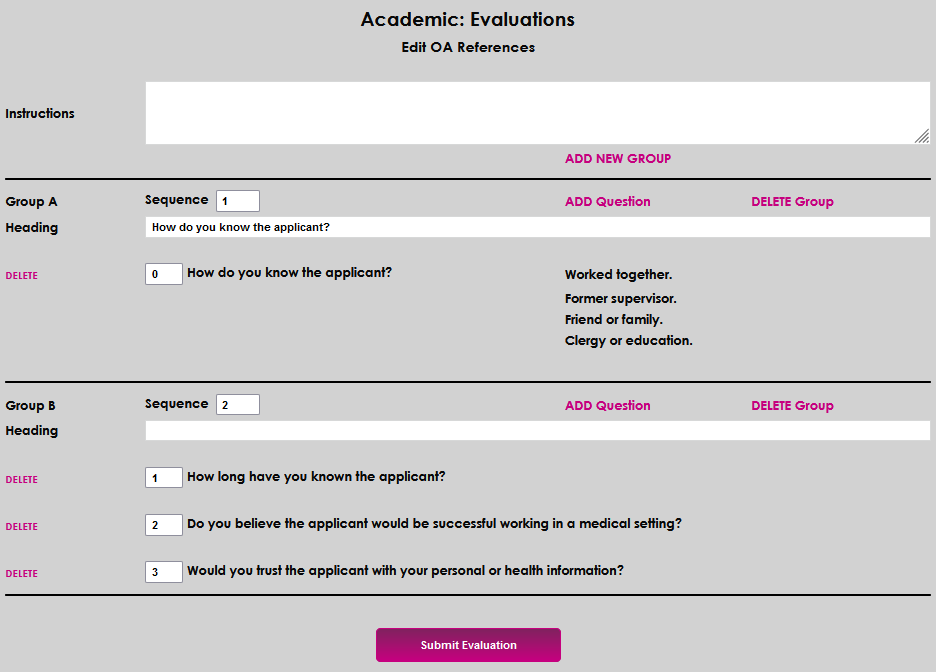Click the Instructions text area
The height and width of the screenshot is (672, 936).
click(x=537, y=113)
